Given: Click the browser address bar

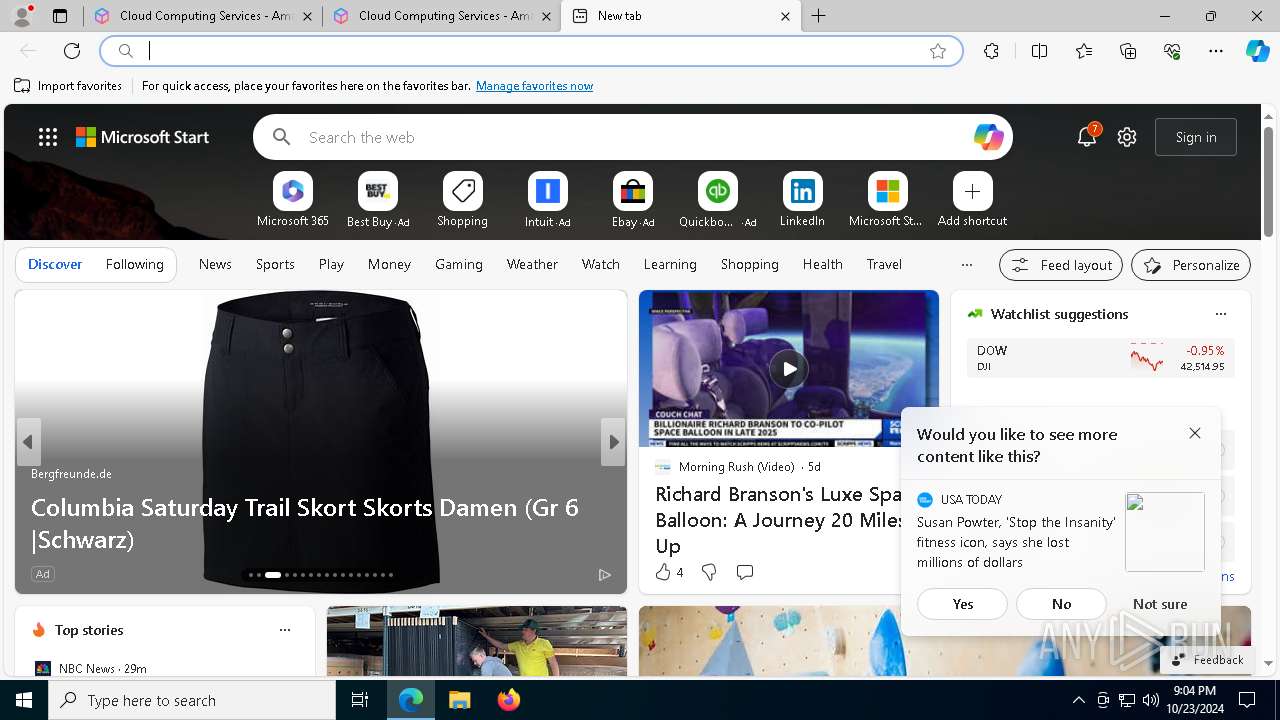Looking at the screenshot, I should (530, 51).
